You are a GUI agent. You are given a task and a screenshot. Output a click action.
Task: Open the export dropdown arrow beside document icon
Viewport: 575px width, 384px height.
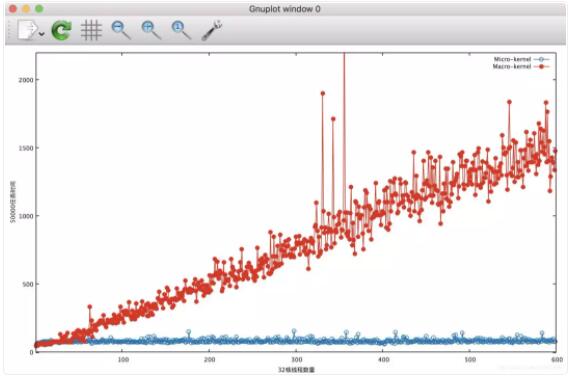(42, 34)
